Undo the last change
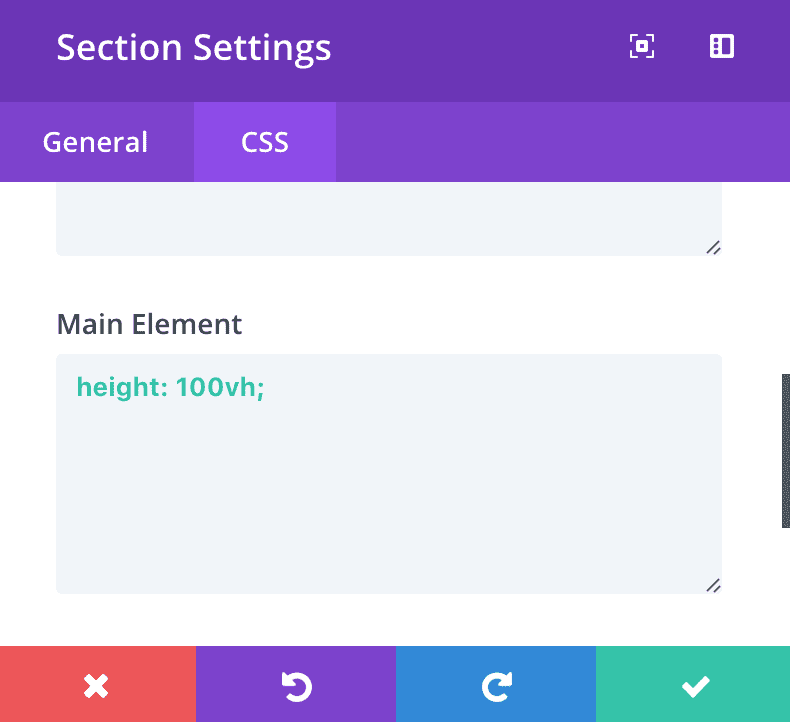The height and width of the screenshot is (722, 790). tap(296, 685)
